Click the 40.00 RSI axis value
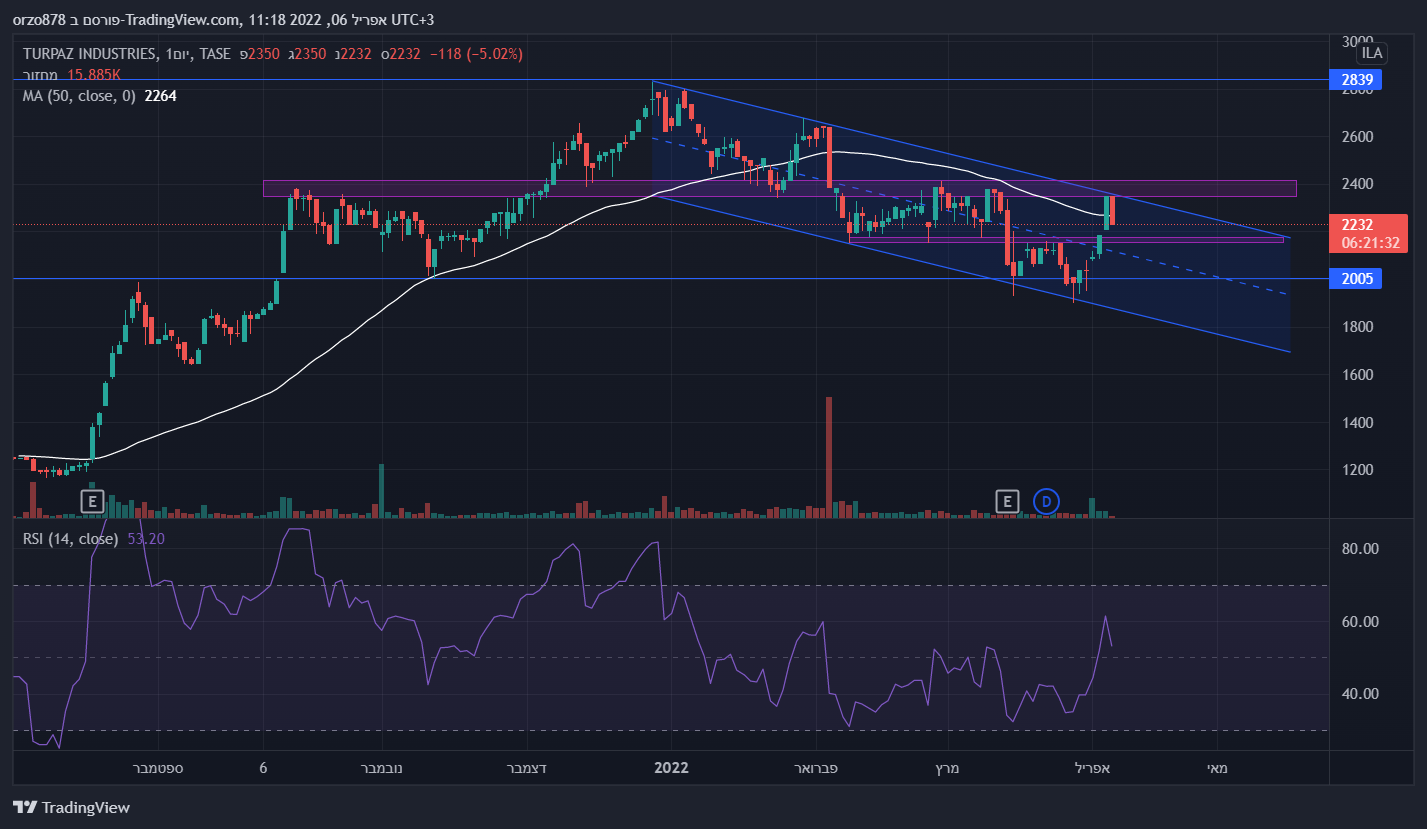The image size is (1427, 829). coord(1360,694)
